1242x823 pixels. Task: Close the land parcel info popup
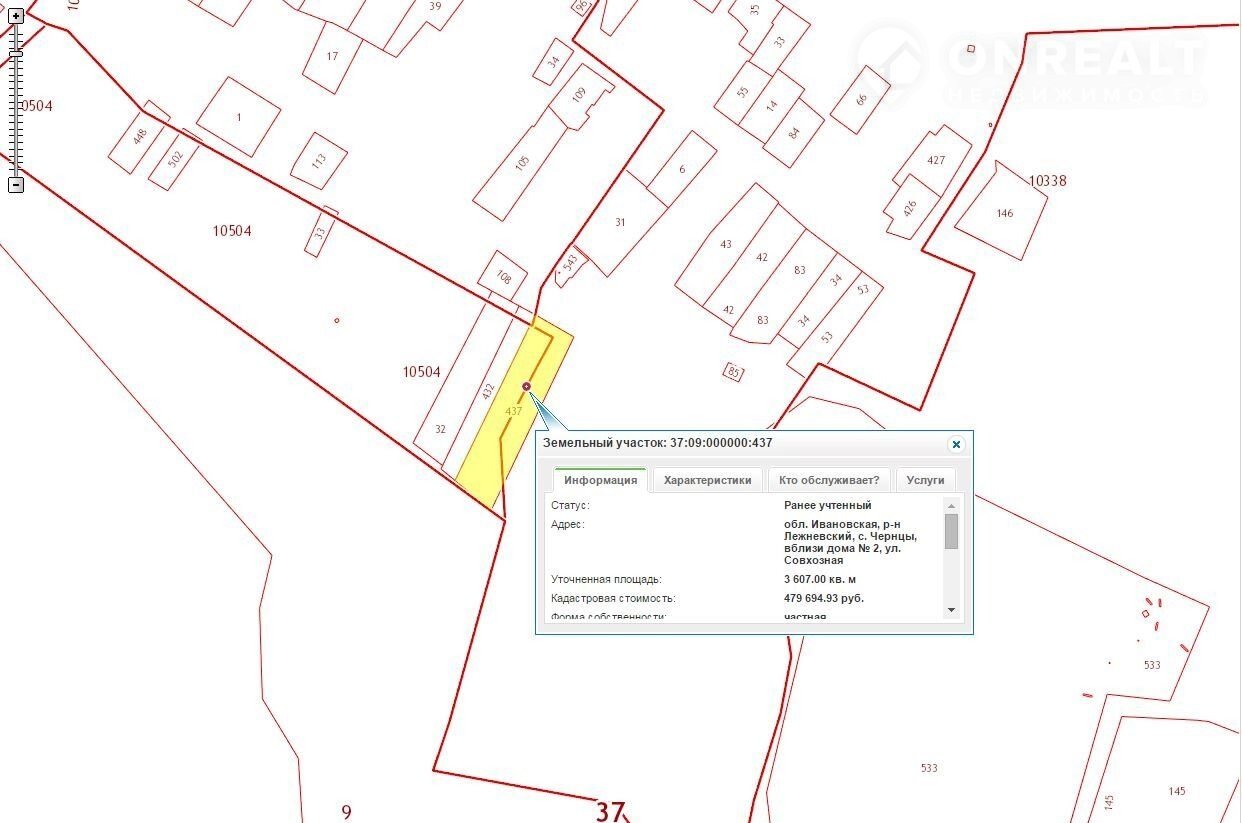tap(956, 444)
